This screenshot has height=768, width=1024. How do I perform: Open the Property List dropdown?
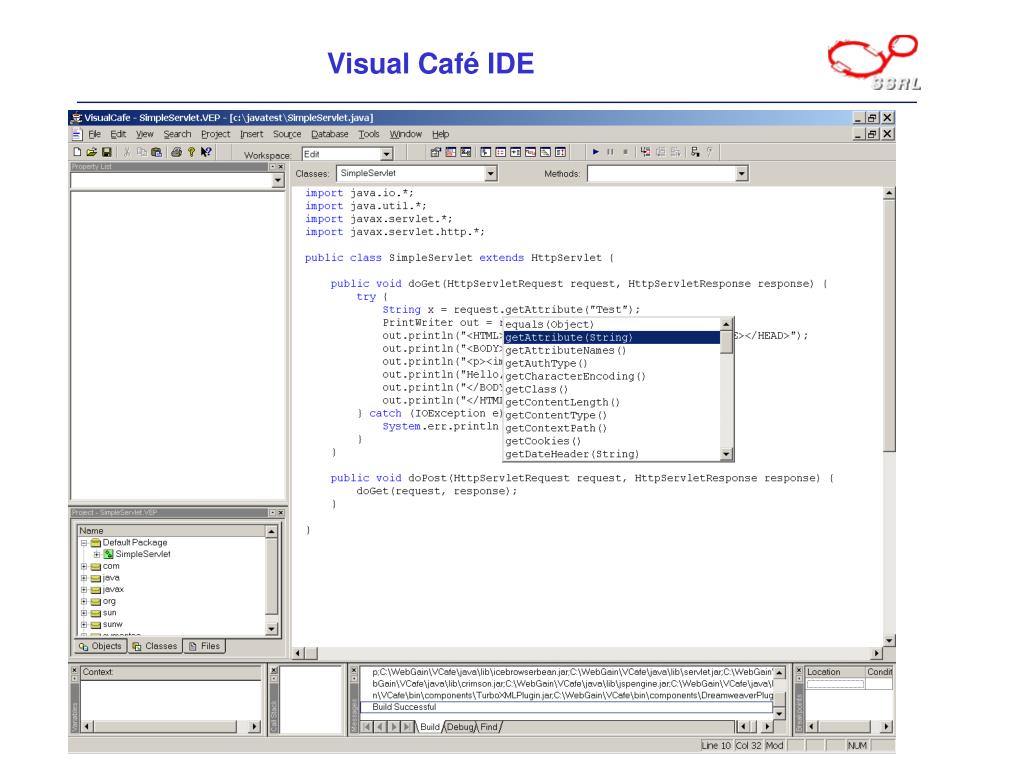(278, 180)
